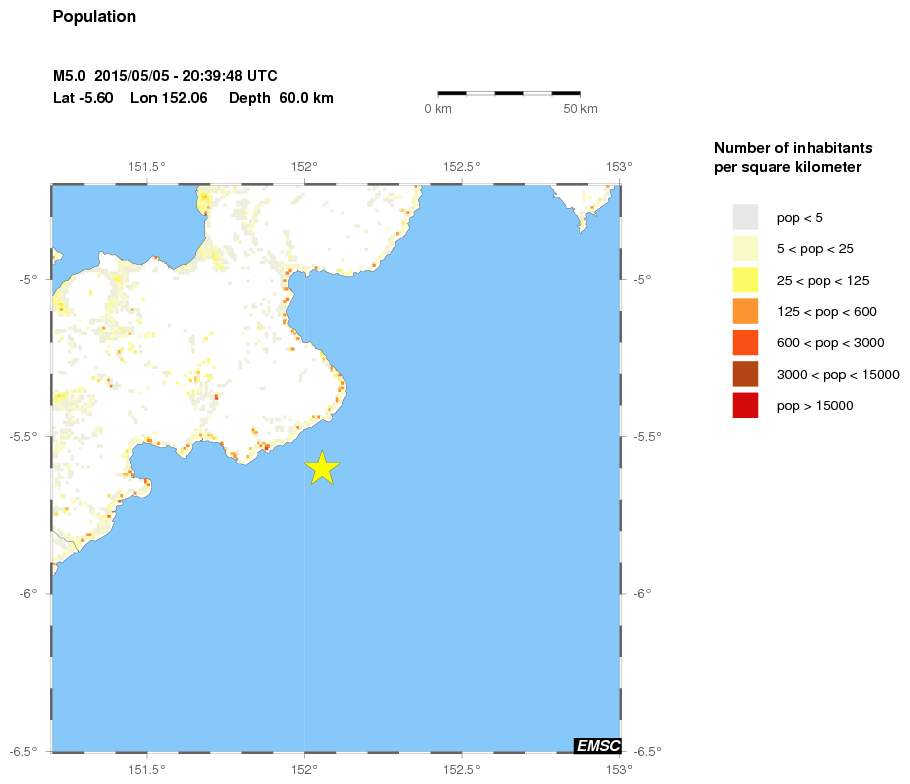
Task: Click the distance scale bar
Action: click(509, 93)
